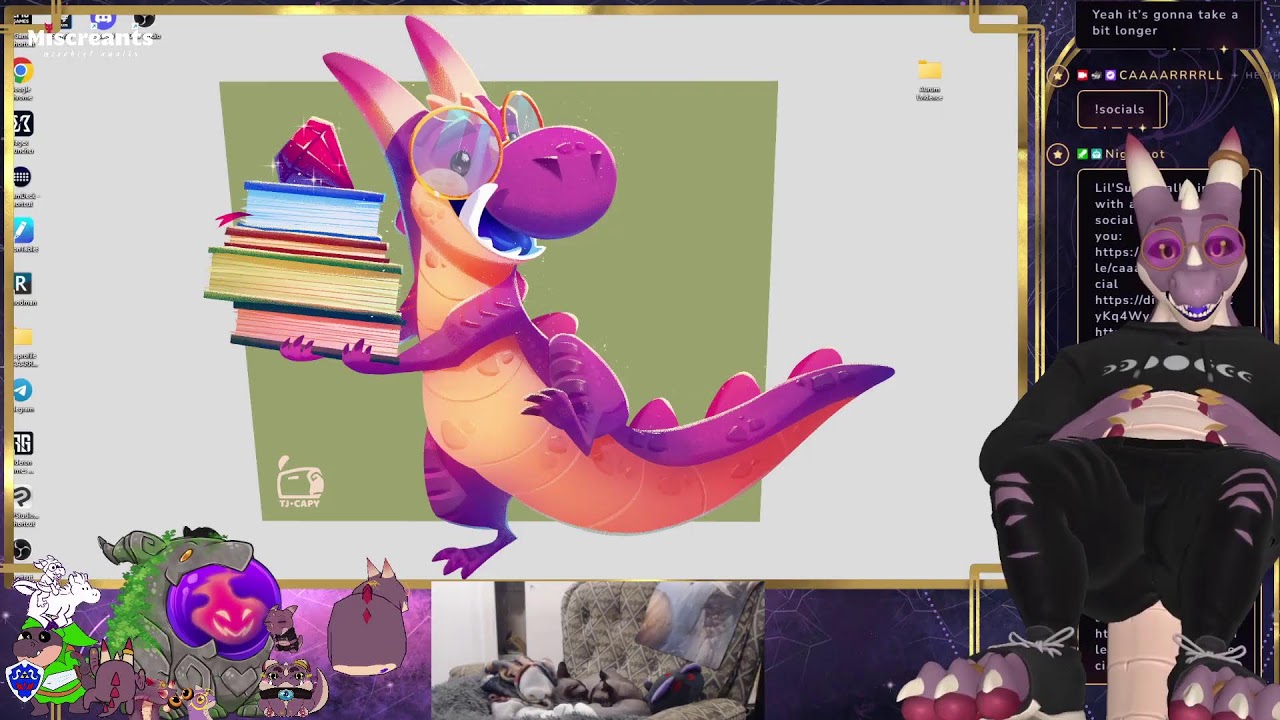Open the dark R letter app icon

click(22, 284)
